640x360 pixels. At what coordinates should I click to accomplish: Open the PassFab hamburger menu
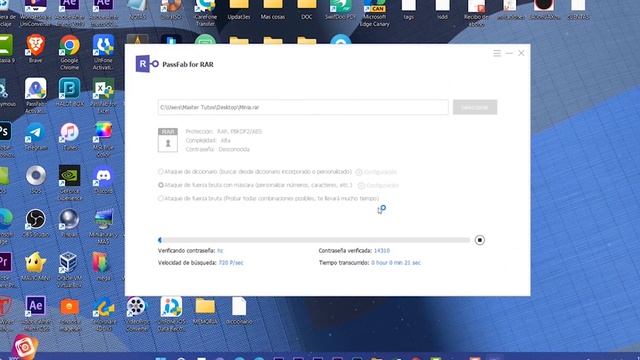497,53
